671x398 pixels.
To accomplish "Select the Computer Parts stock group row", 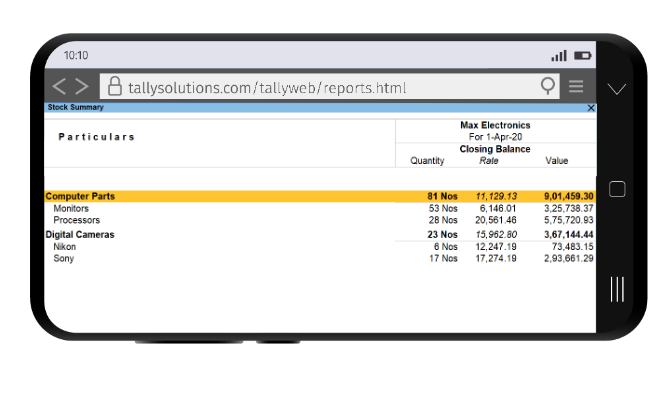I will (x=320, y=196).
